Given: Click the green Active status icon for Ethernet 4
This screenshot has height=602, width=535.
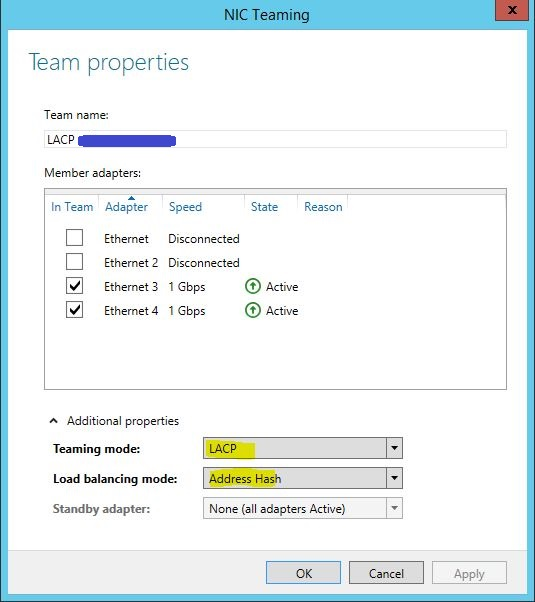Looking at the screenshot, I should click(253, 310).
